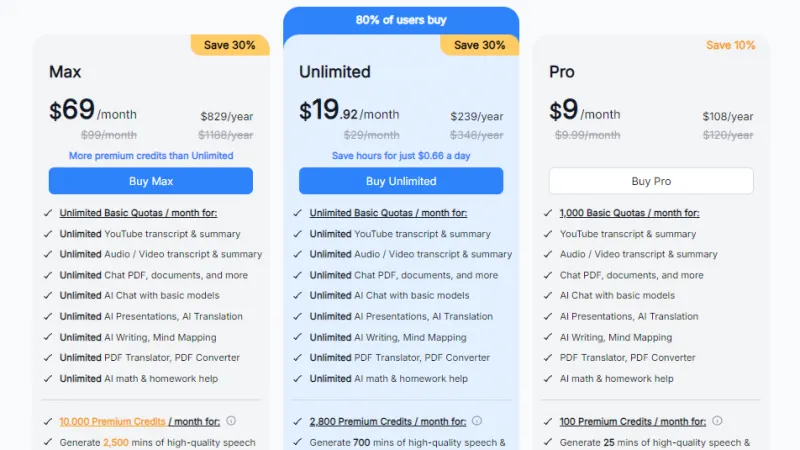800x450 pixels.
Task: Click the Save 30% badge on Max plan
Action: click(230, 45)
